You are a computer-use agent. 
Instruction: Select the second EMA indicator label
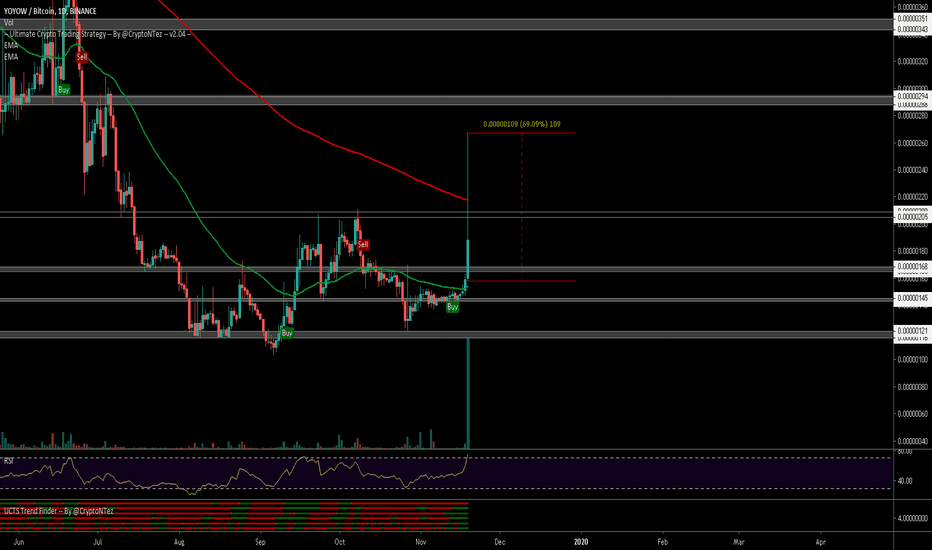(11, 56)
